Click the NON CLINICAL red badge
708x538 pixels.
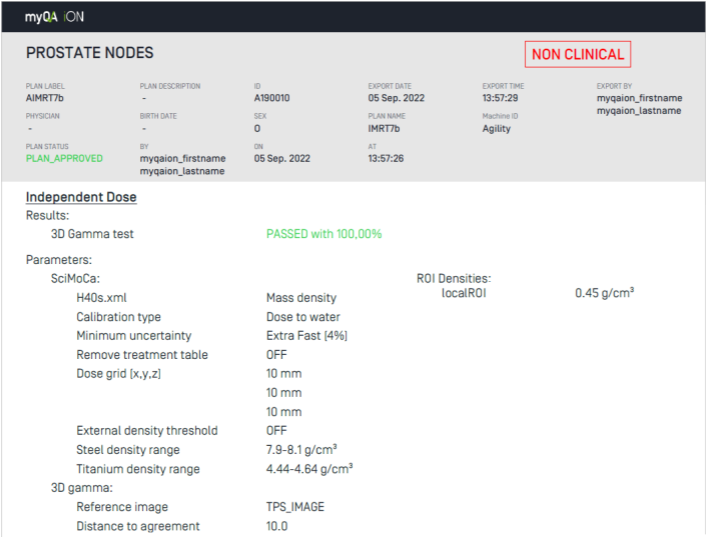point(577,55)
